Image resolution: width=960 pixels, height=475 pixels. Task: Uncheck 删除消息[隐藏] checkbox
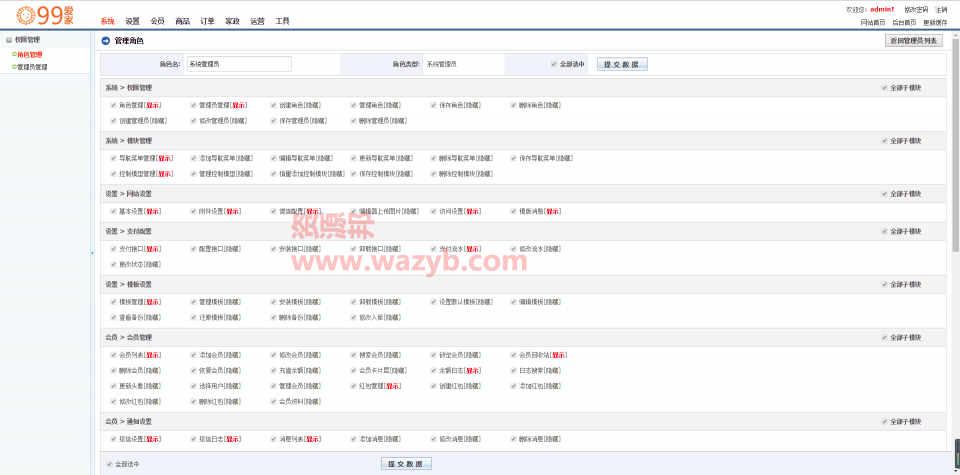tap(514, 439)
